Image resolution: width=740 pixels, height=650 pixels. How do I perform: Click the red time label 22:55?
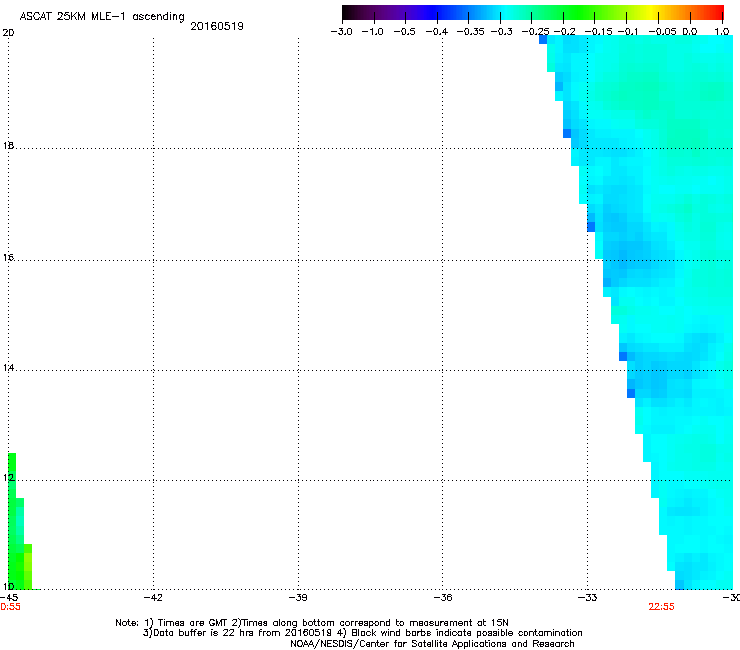pos(661,607)
